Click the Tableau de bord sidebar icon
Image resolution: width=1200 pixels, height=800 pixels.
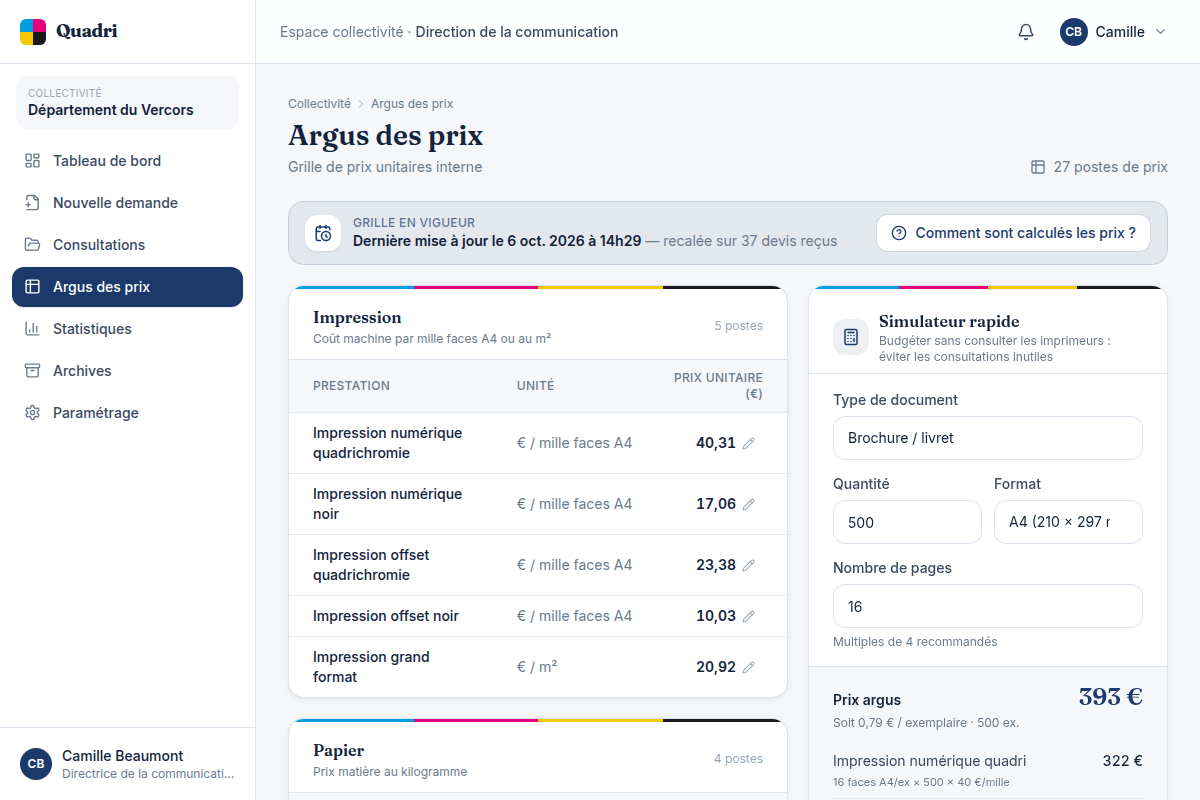pos(33,161)
